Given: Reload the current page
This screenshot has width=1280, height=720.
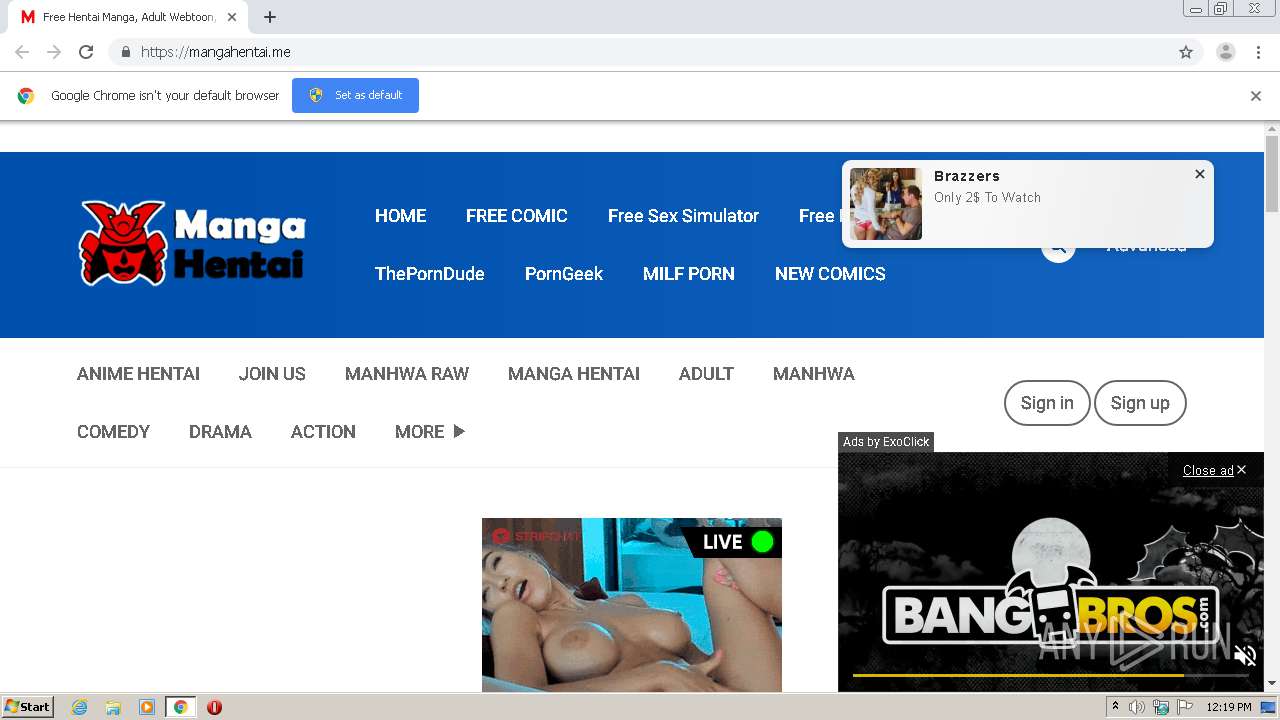Looking at the screenshot, I should [86, 52].
